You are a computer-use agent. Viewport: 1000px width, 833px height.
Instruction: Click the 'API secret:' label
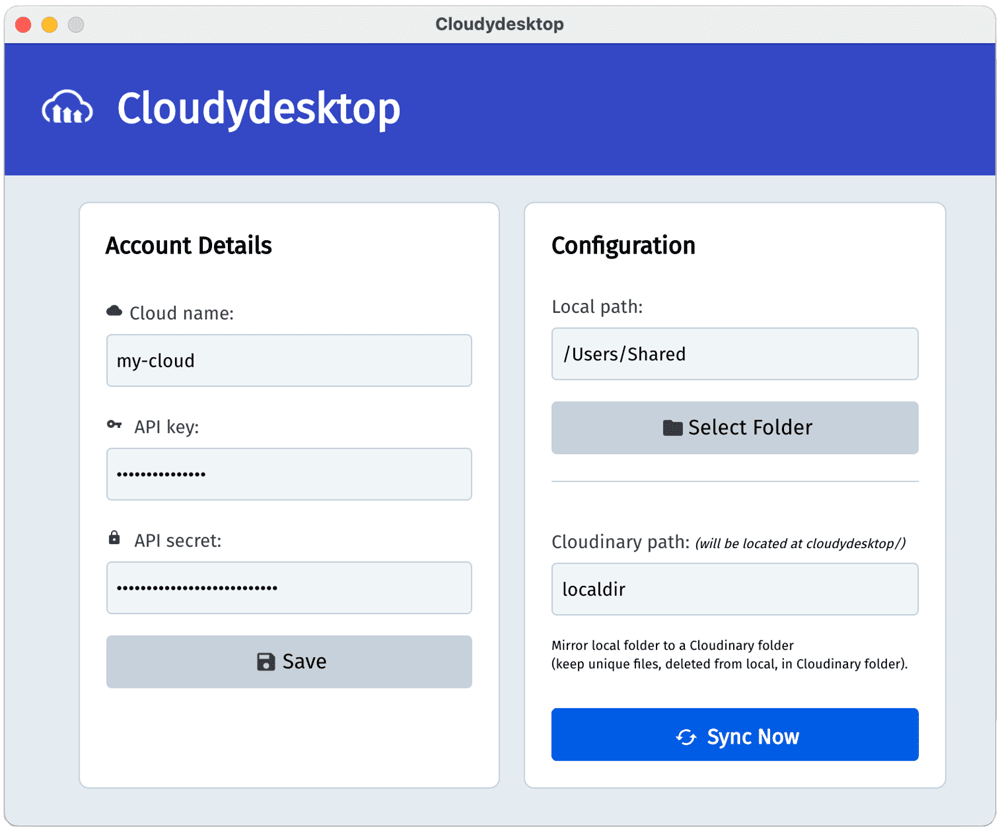(178, 541)
